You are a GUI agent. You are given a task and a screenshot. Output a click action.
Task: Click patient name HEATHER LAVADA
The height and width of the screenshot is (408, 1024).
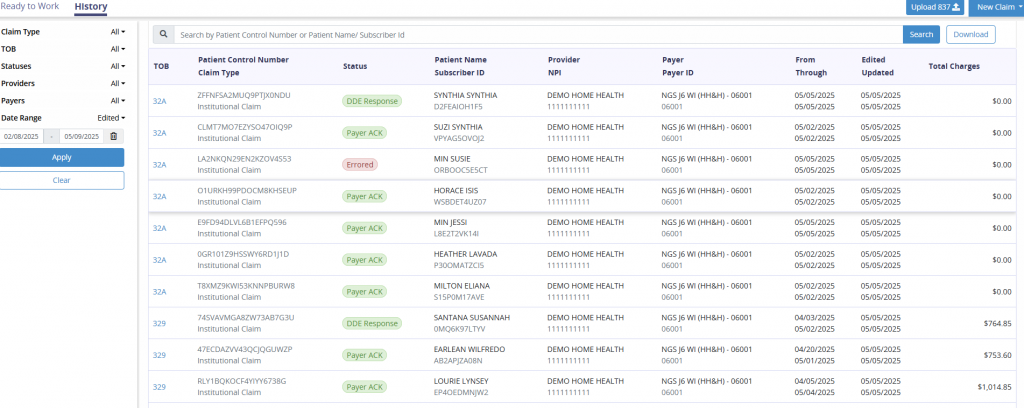point(465,254)
